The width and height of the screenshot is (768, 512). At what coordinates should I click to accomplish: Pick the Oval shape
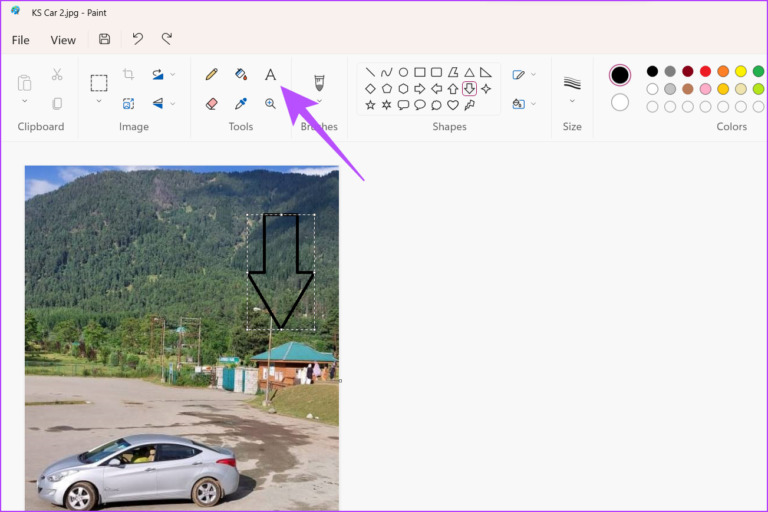(x=403, y=73)
